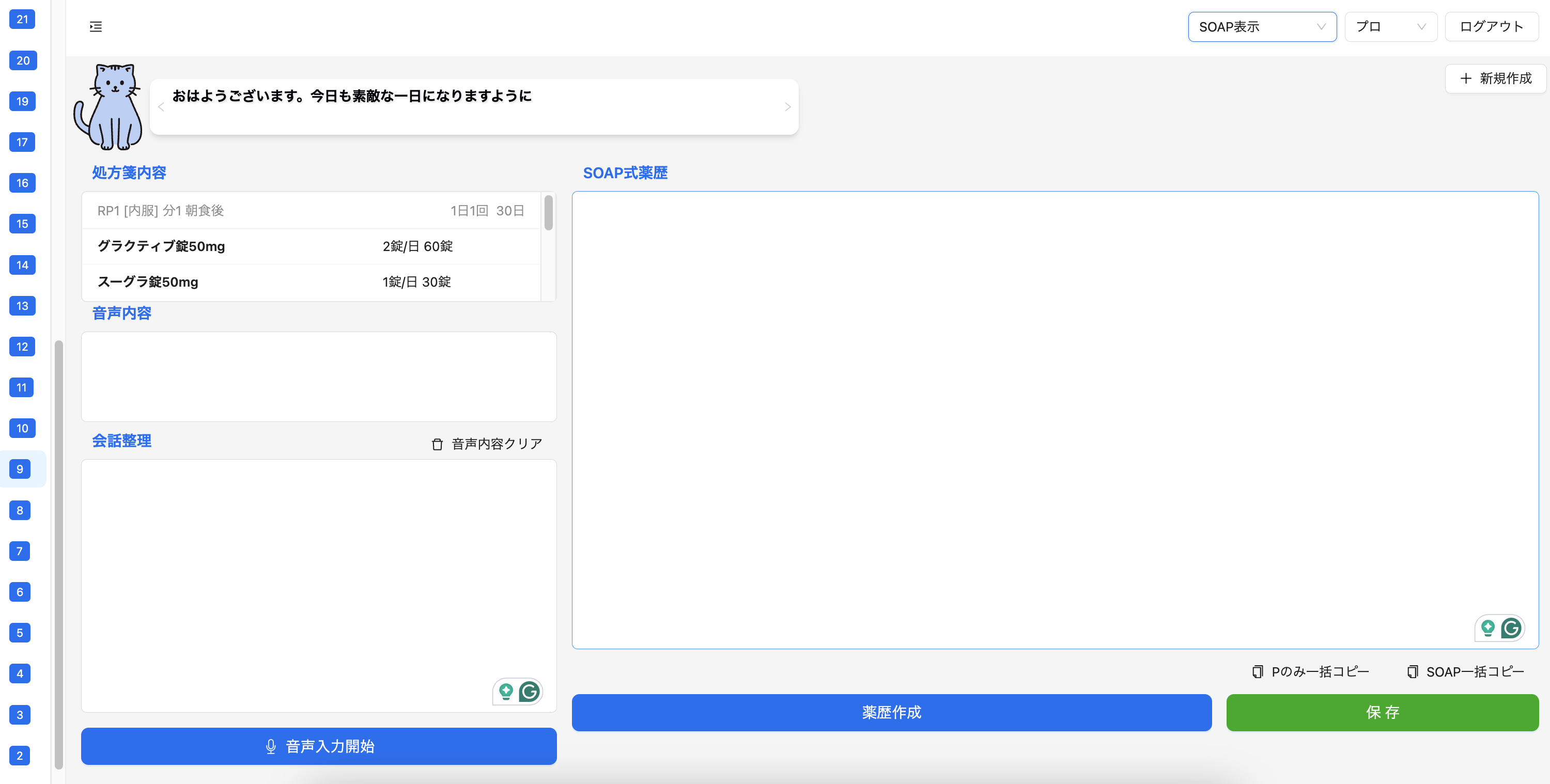Image resolution: width=1550 pixels, height=784 pixels.
Task: Switch to page 21 in the sidebar
Action: (x=22, y=19)
